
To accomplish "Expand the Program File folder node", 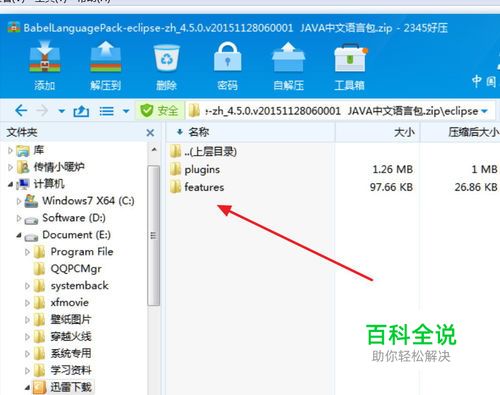I will [27, 252].
